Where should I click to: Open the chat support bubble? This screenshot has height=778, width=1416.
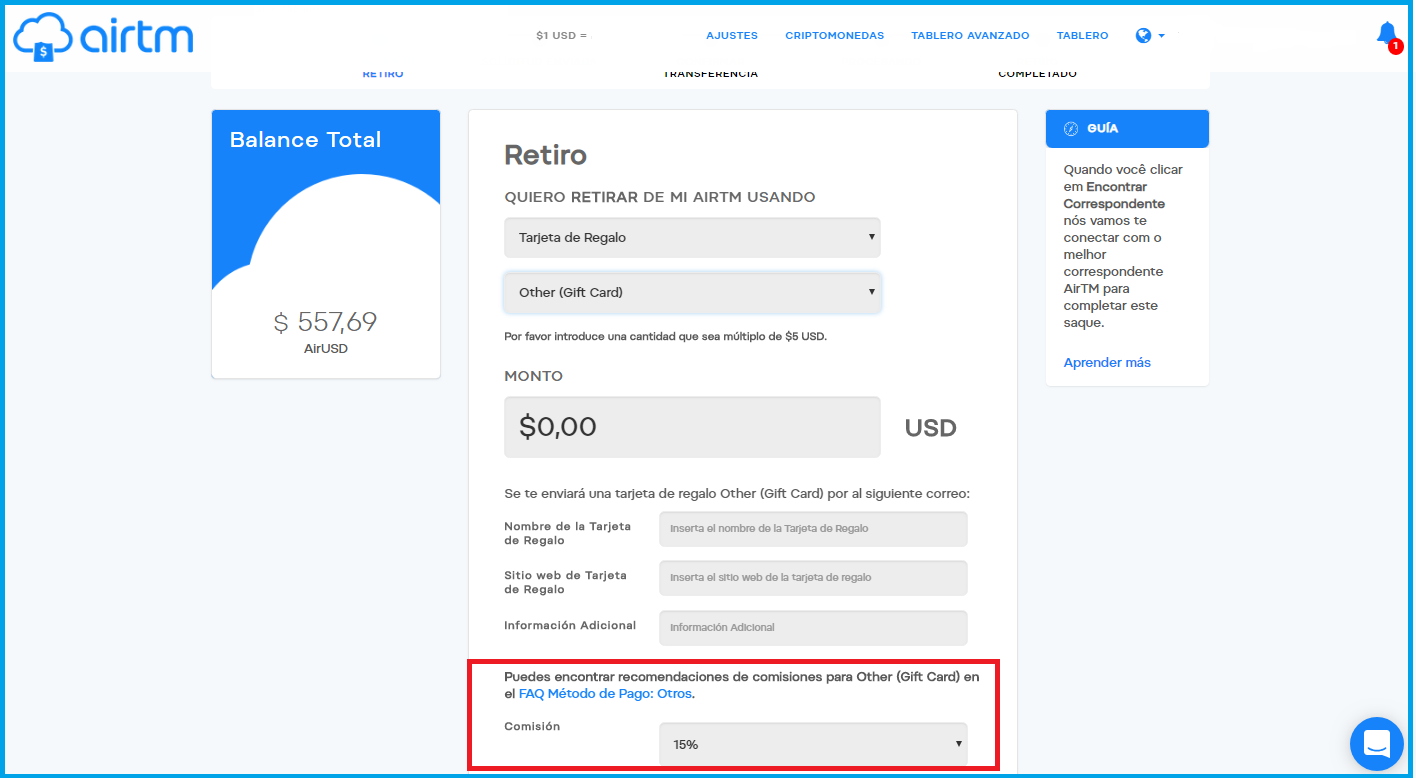1377,743
